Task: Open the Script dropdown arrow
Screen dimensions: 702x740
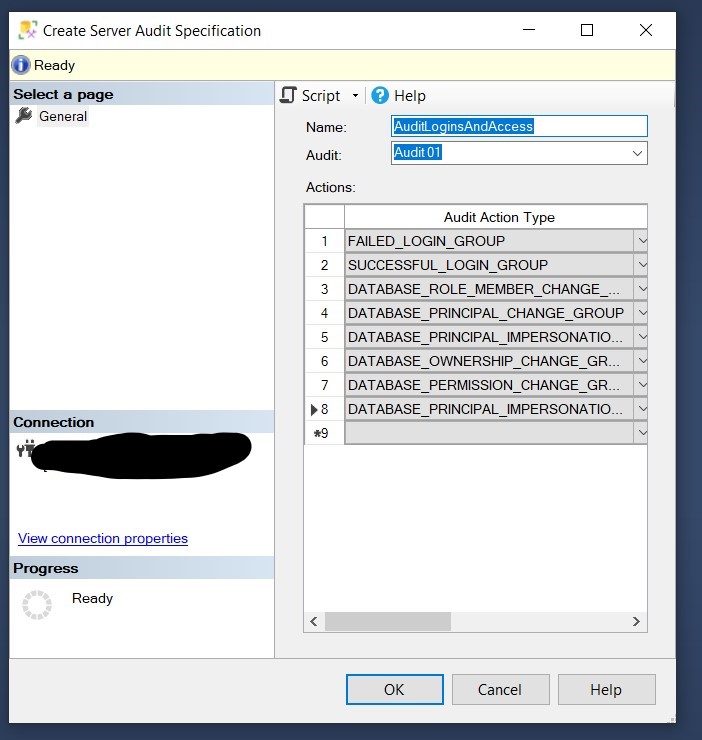Action: 355,96
